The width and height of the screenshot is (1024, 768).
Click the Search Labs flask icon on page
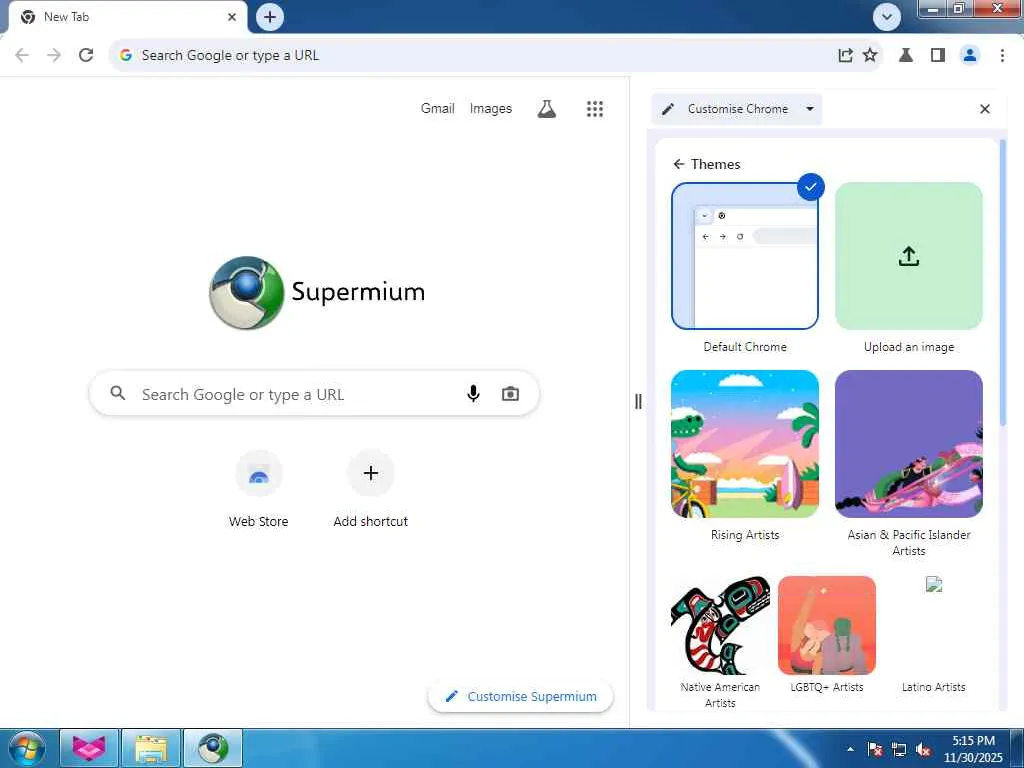[547, 109]
